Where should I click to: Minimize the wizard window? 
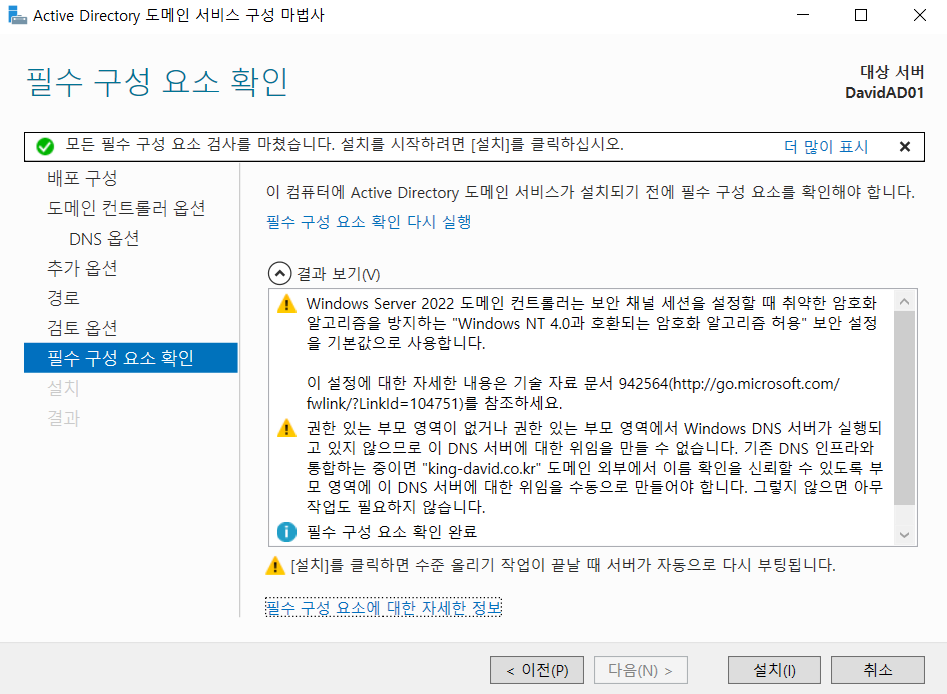pyautogui.click(x=803, y=15)
